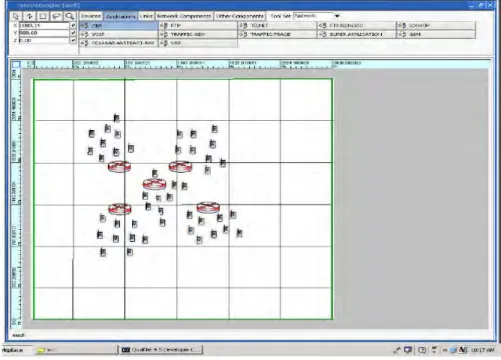
Task: Choose the GSM application
Action: [x=436, y=34]
